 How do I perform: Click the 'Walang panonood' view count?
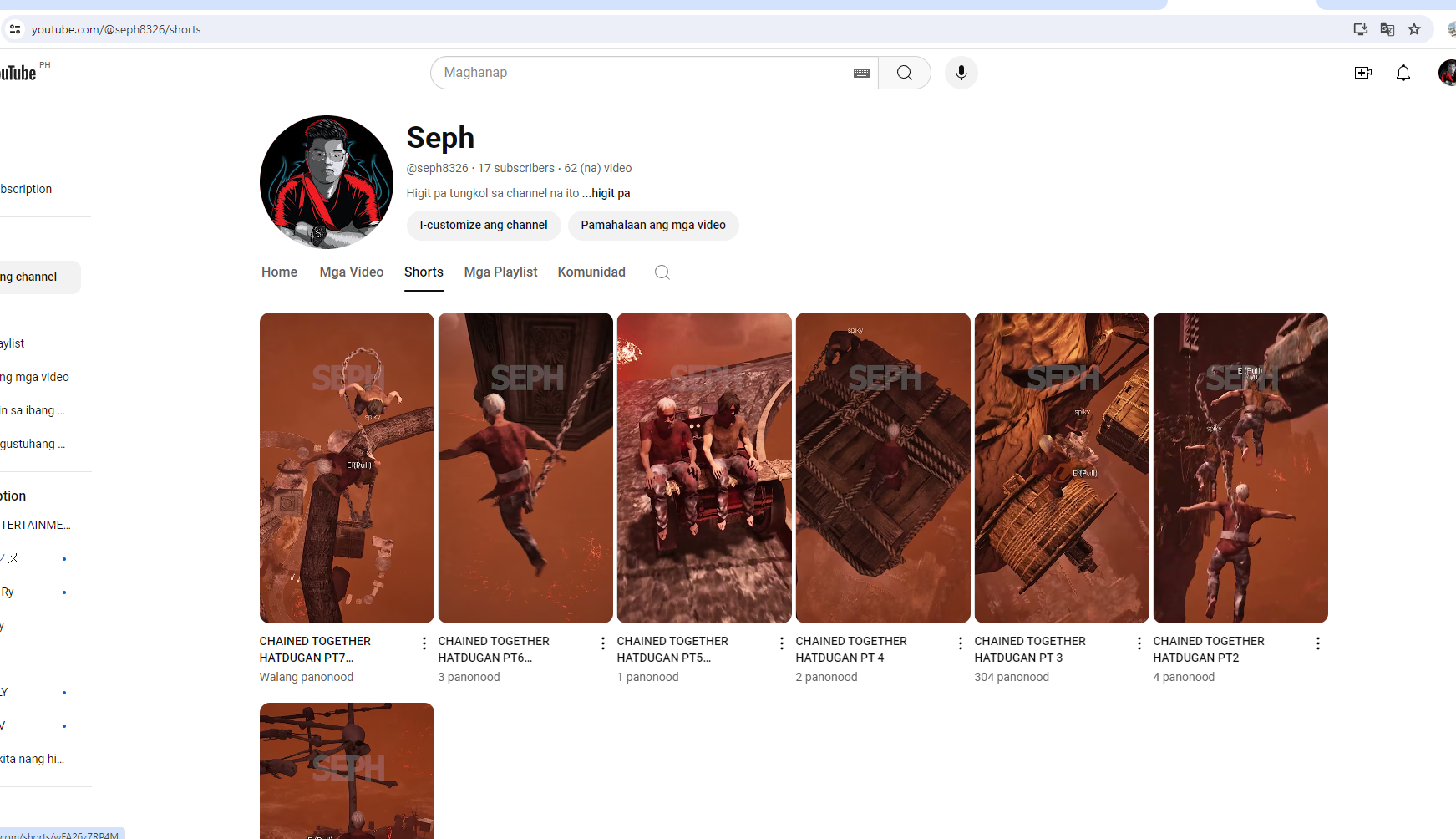tap(307, 677)
